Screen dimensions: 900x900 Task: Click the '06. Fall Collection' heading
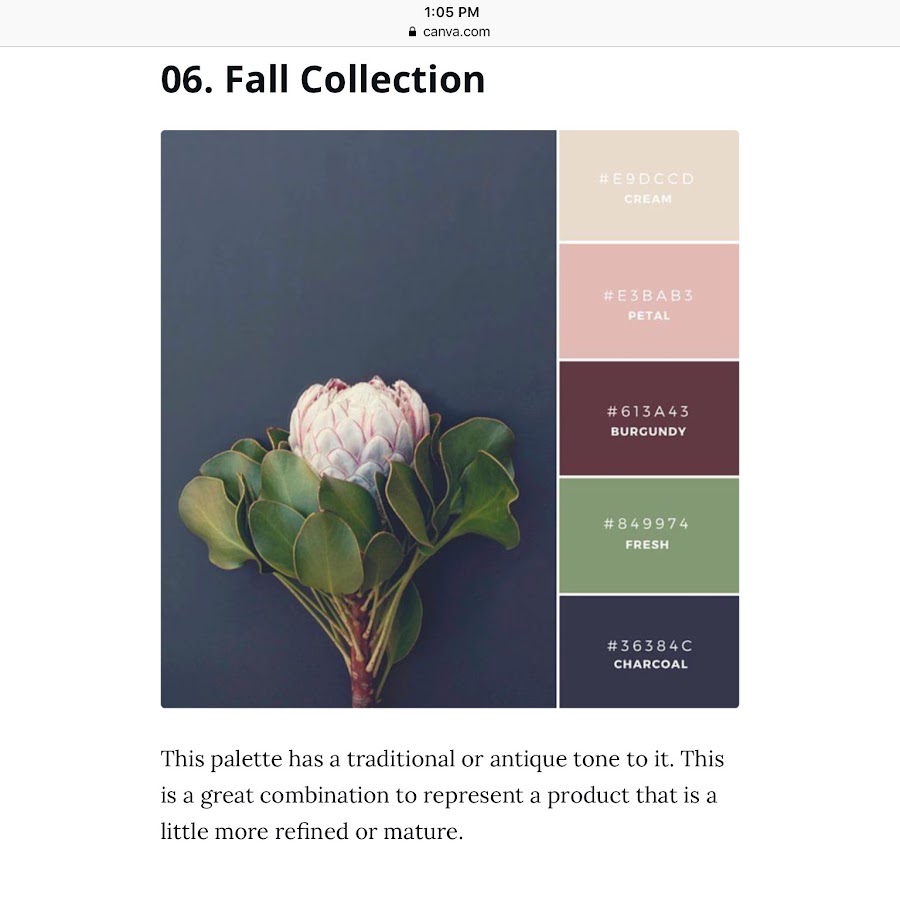(323, 79)
